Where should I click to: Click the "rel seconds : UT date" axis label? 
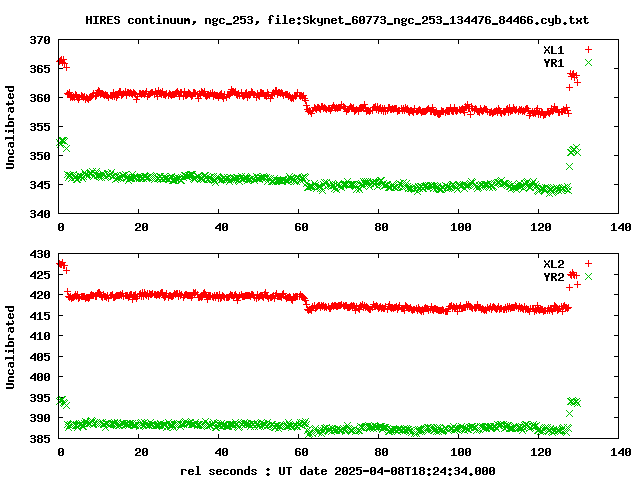coord(338,471)
